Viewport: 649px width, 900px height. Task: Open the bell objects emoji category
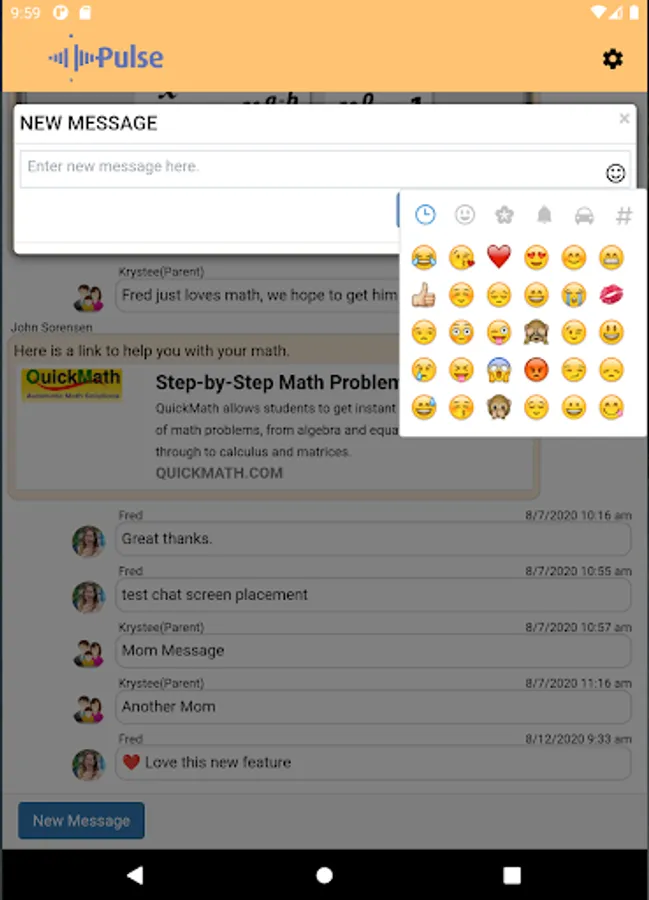pos(544,215)
